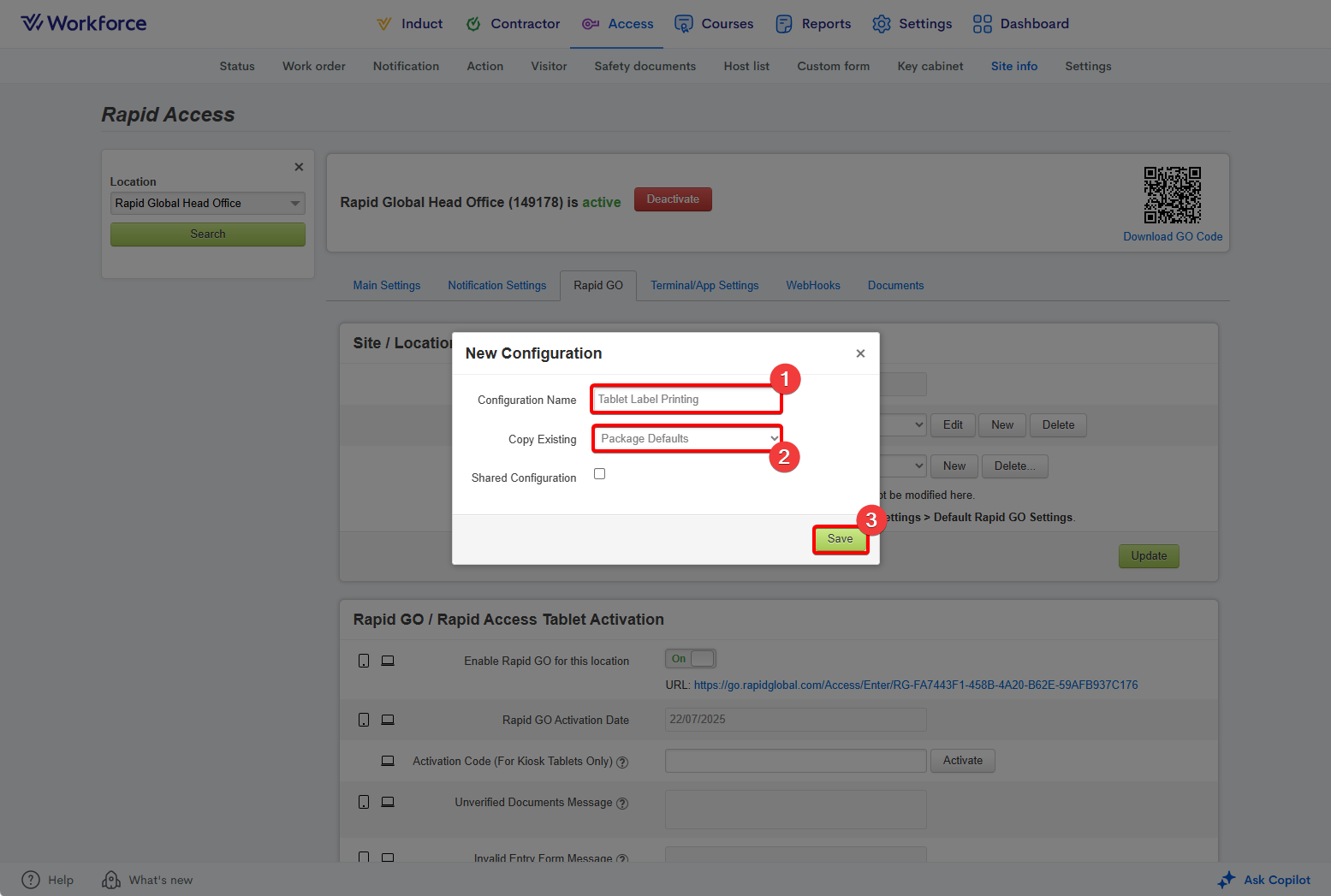Image resolution: width=1331 pixels, height=896 pixels.
Task: Click Rapid GO Activation Date field
Action: coord(795,720)
